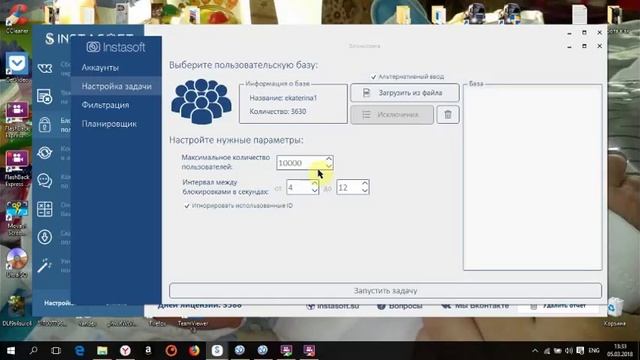The height and width of the screenshot is (360, 640).
Task: Click Удалить отчет in the back window
Action: [558, 306]
